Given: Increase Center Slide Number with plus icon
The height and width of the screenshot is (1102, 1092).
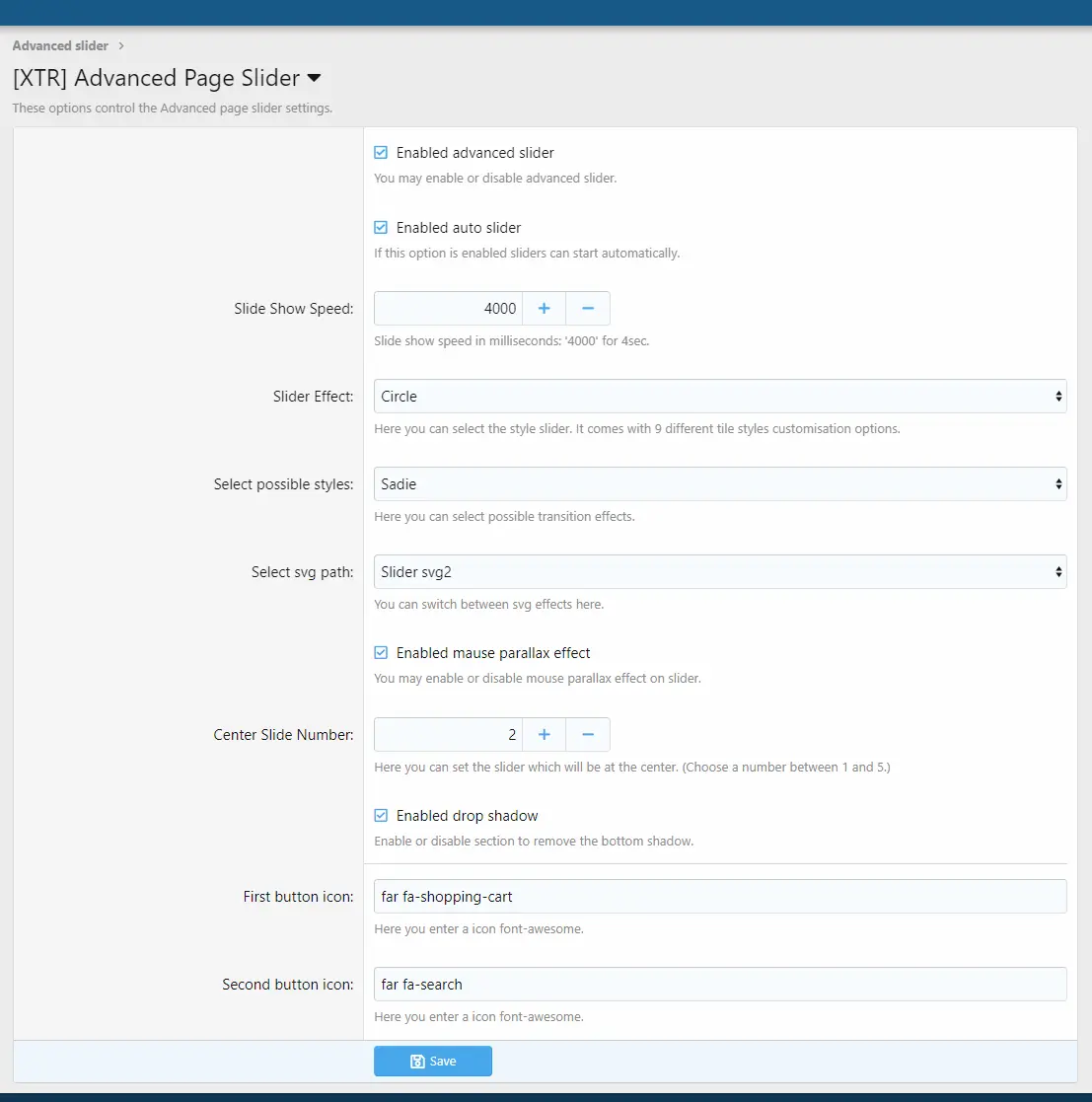Looking at the screenshot, I should (544, 734).
